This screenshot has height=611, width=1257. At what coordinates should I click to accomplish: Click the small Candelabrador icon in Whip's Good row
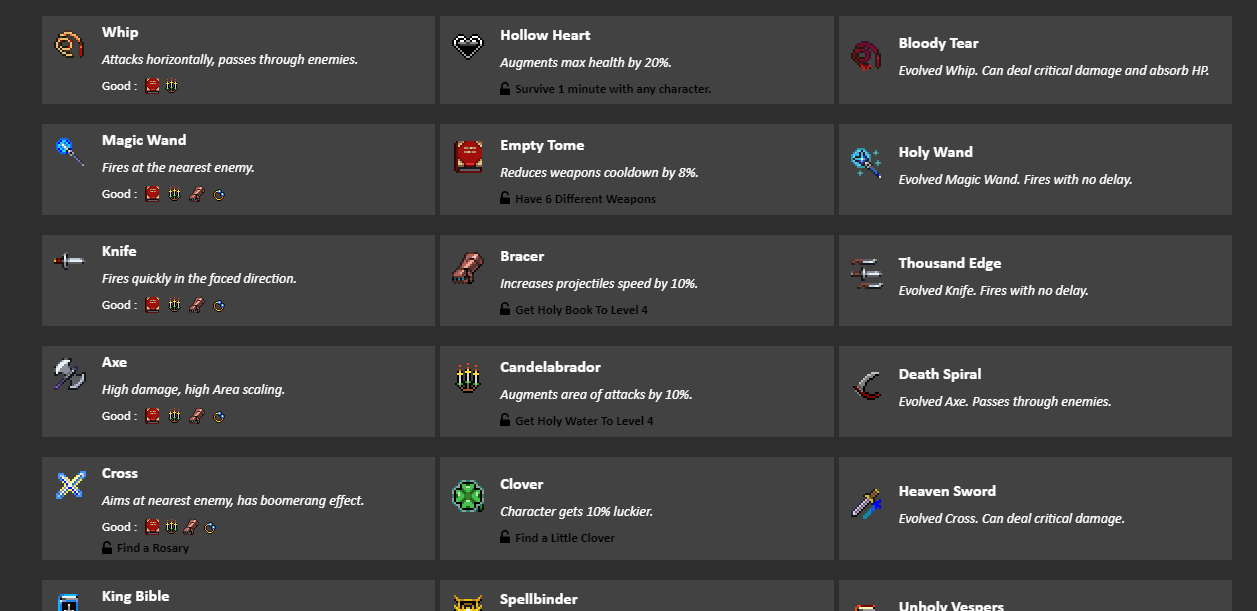click(171, 86)
